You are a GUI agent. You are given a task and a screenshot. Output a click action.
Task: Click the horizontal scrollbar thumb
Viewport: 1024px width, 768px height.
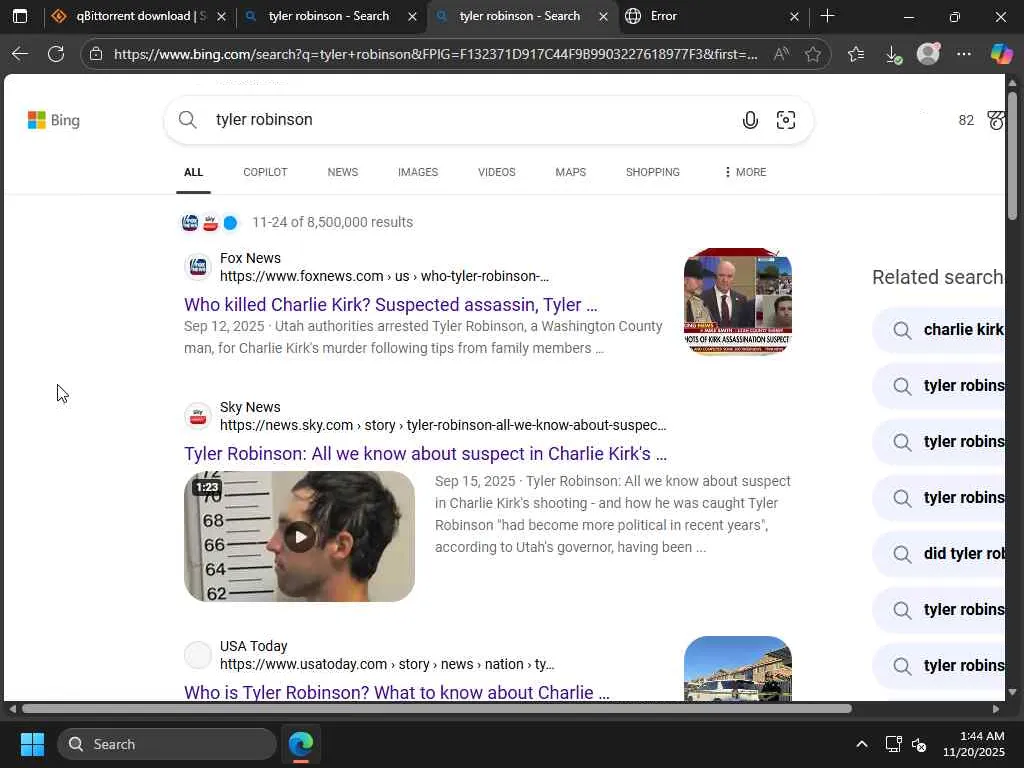click(436, 709)
